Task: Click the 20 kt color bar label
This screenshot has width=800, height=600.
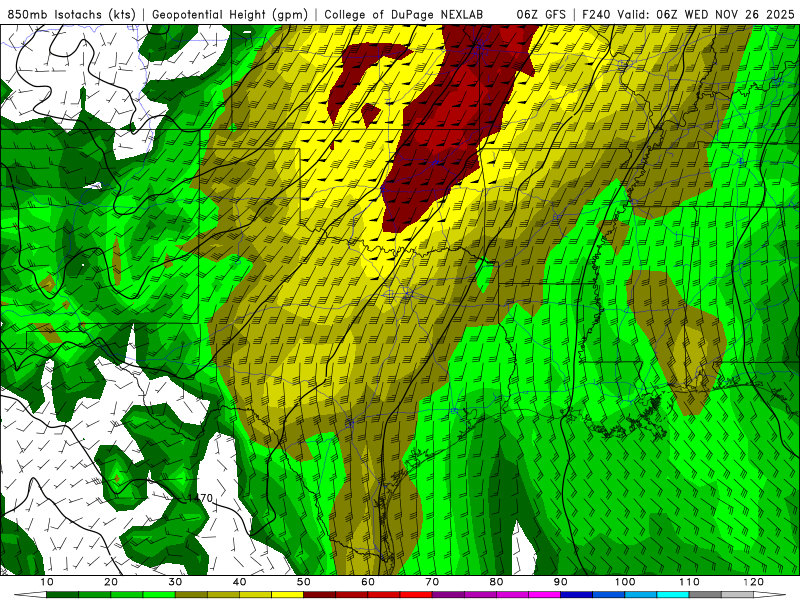Action: pos(111,582)
